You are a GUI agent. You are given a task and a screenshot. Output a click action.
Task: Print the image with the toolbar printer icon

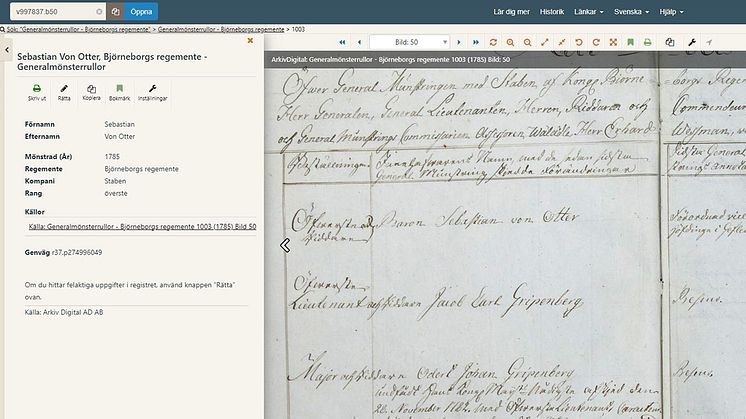(648, 42)
